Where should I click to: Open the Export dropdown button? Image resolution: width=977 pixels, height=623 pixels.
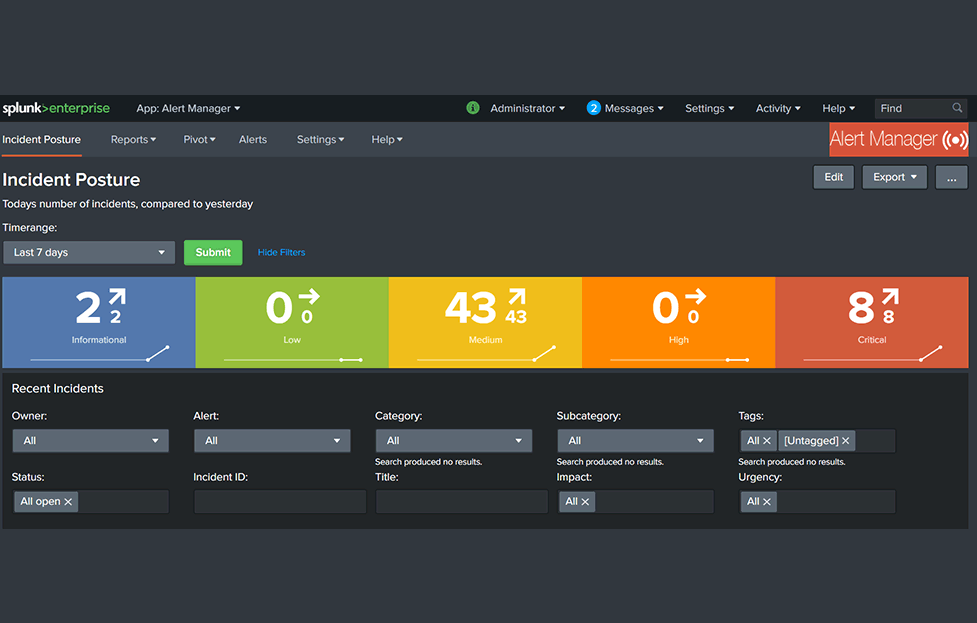click(895, 177)
